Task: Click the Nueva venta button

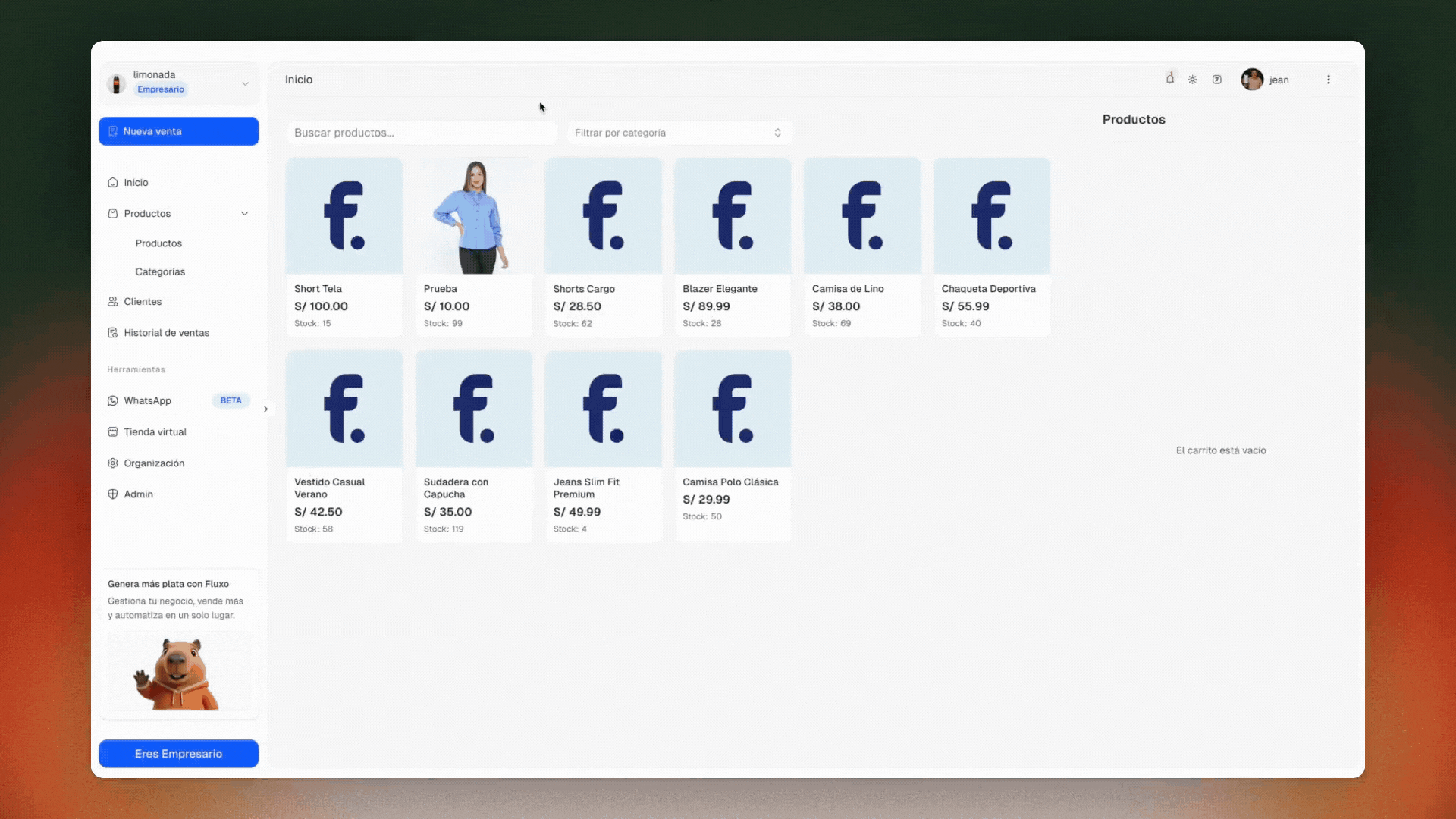Action: click(179, 131)
